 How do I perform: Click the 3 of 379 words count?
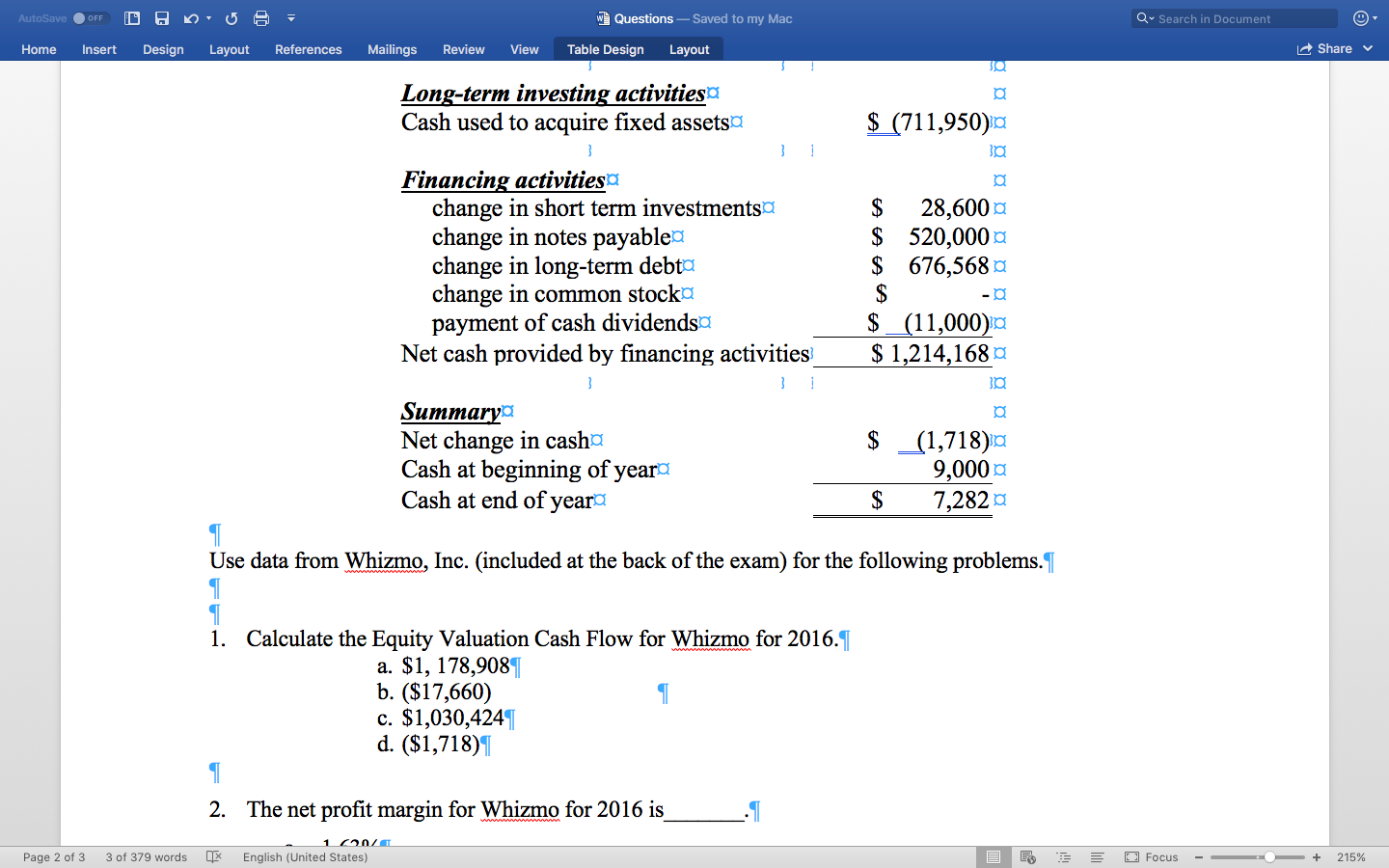147,856
